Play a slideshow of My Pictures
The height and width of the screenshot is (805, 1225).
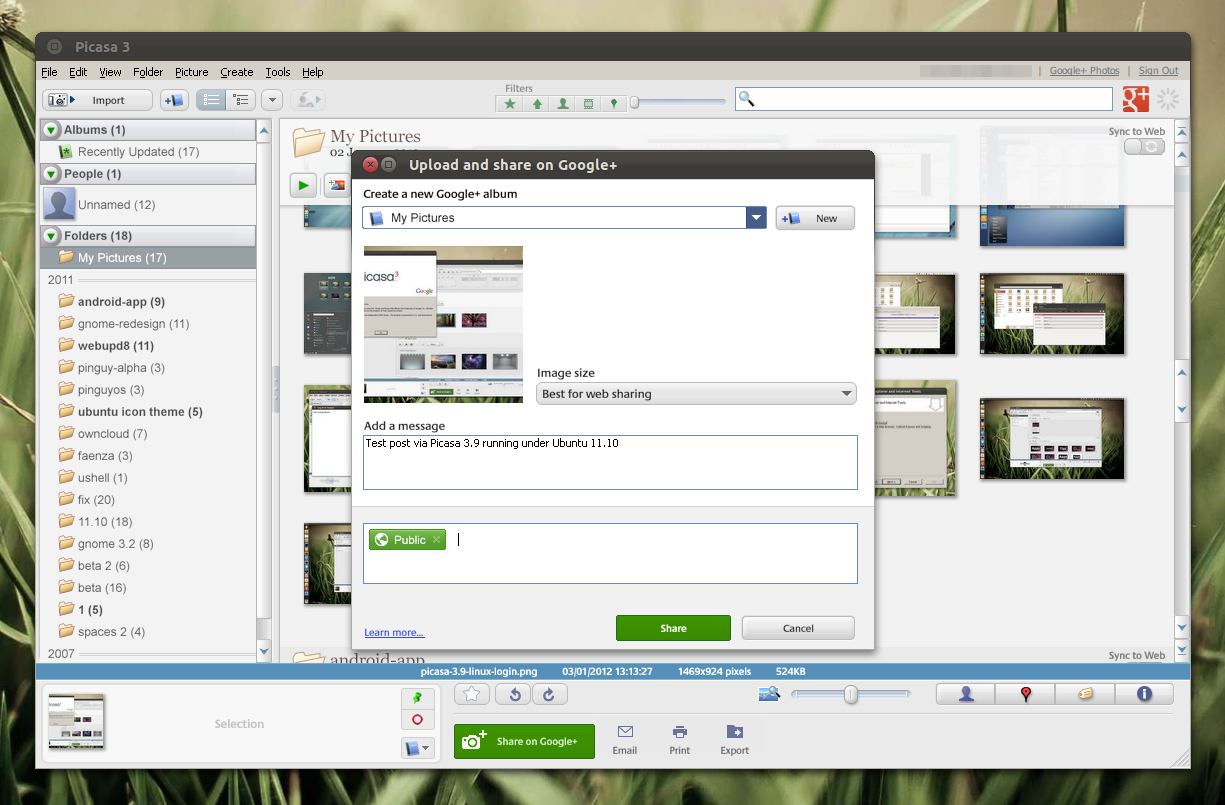pyautogui.click(x=303, y=185)
